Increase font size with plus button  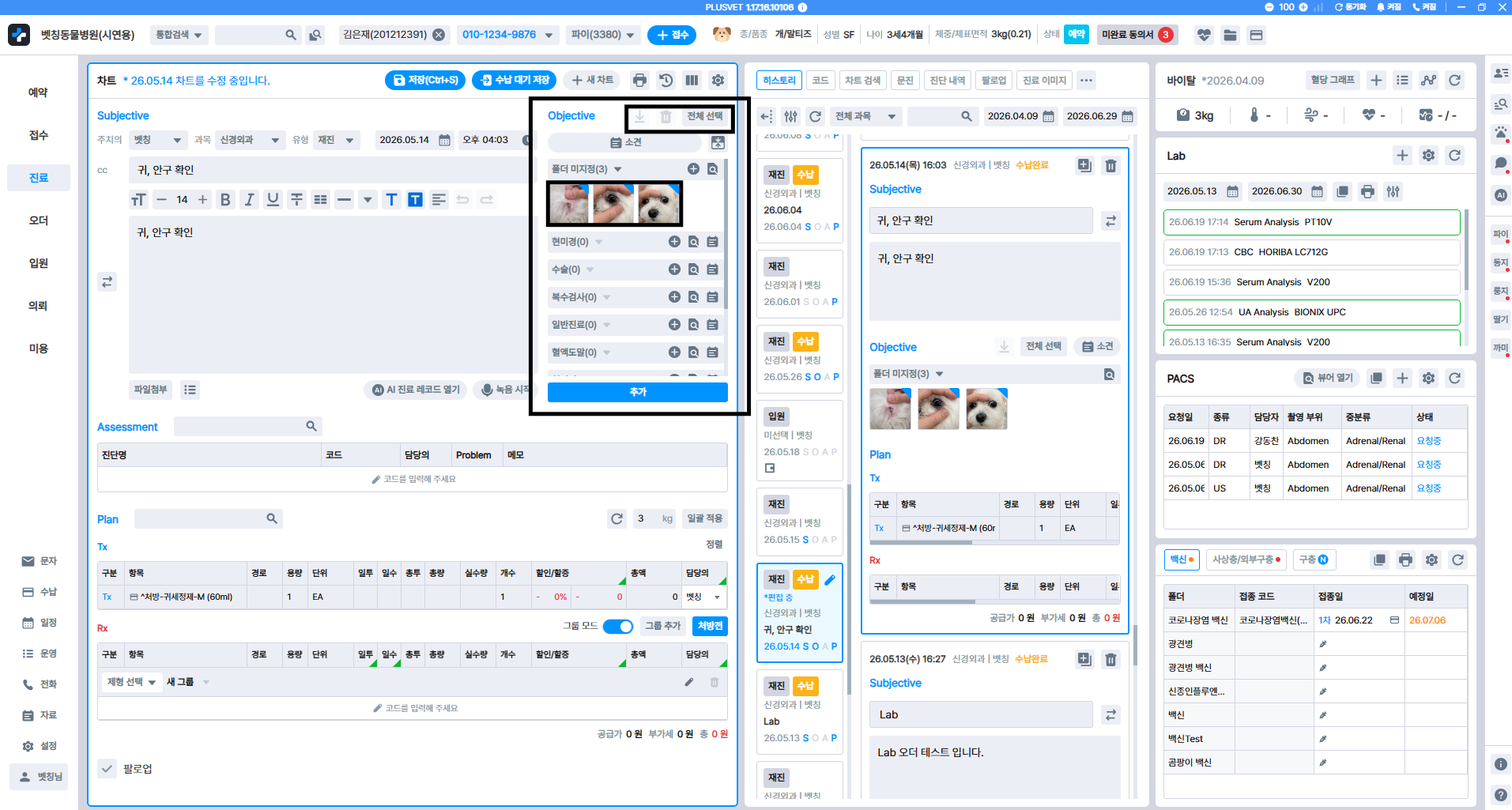[x=202, y=199]
